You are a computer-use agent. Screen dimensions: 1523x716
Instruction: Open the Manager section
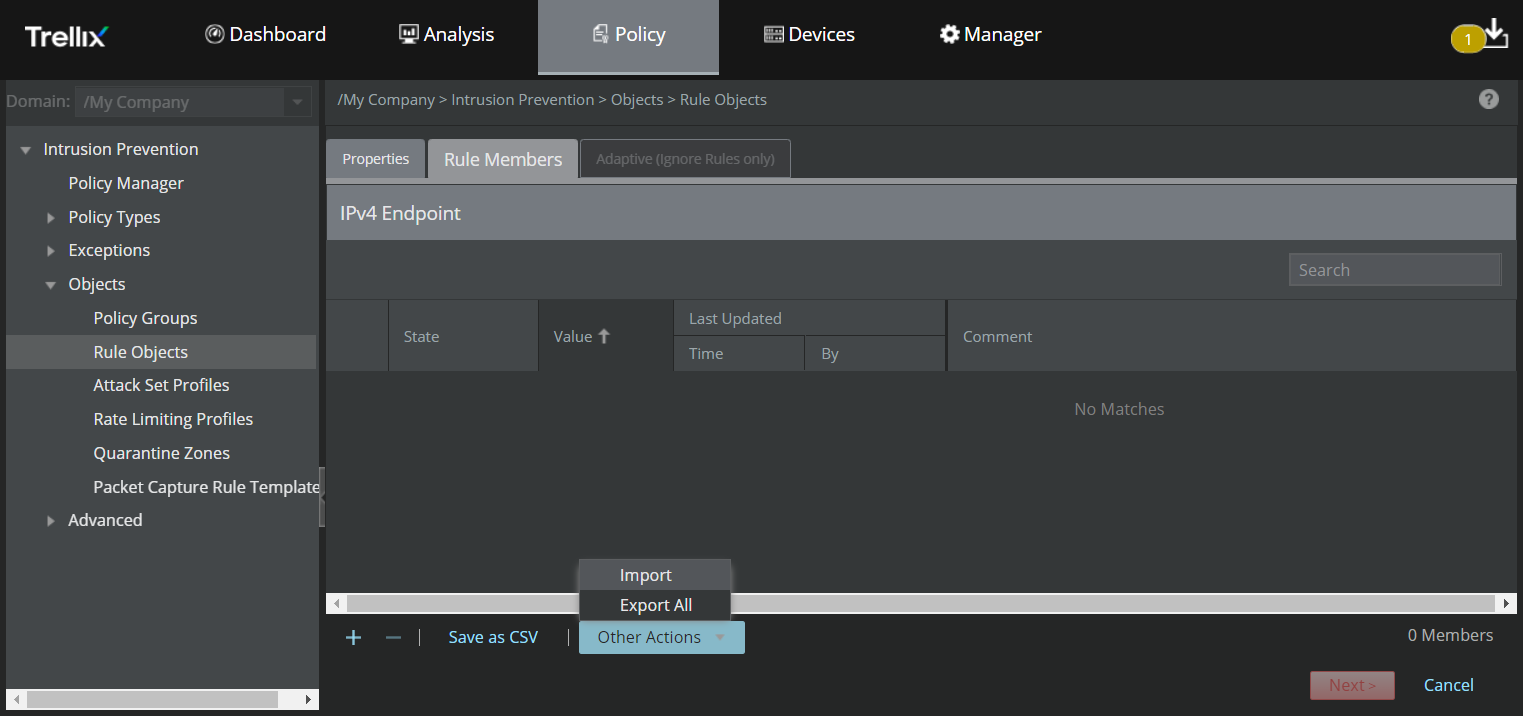coord(990,34)
